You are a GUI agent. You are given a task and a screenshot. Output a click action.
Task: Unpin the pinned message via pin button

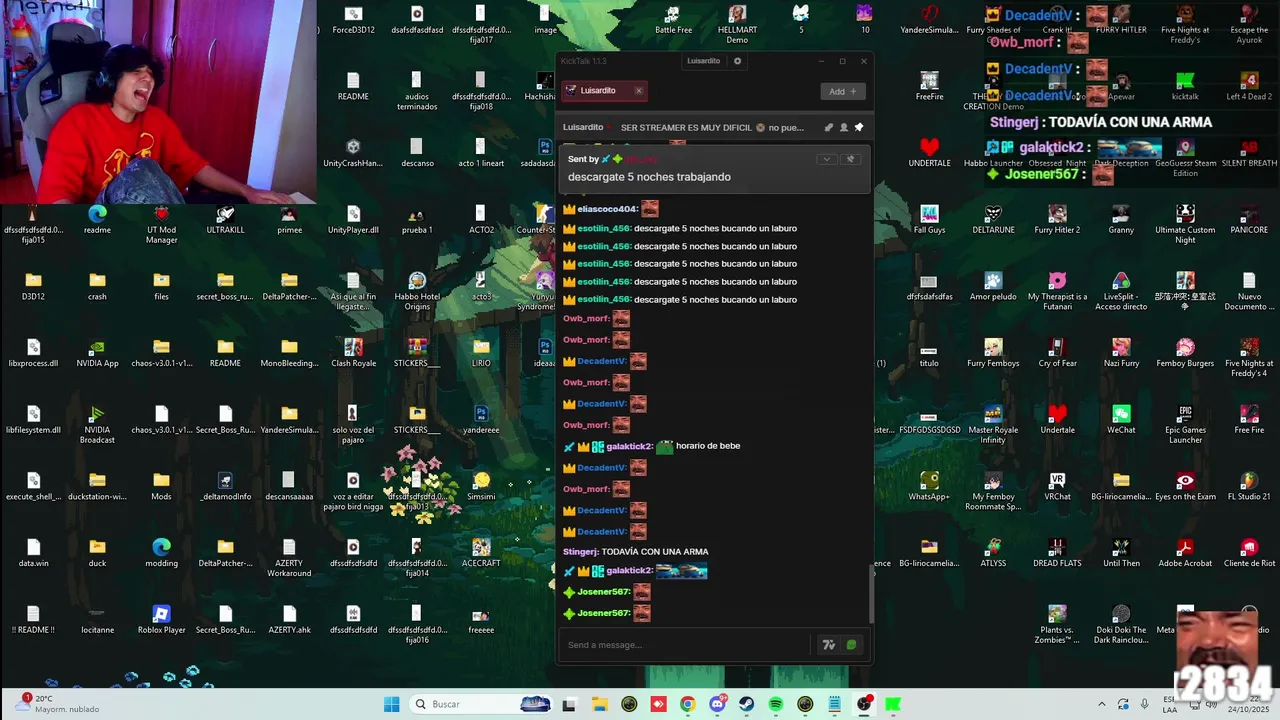851,159
